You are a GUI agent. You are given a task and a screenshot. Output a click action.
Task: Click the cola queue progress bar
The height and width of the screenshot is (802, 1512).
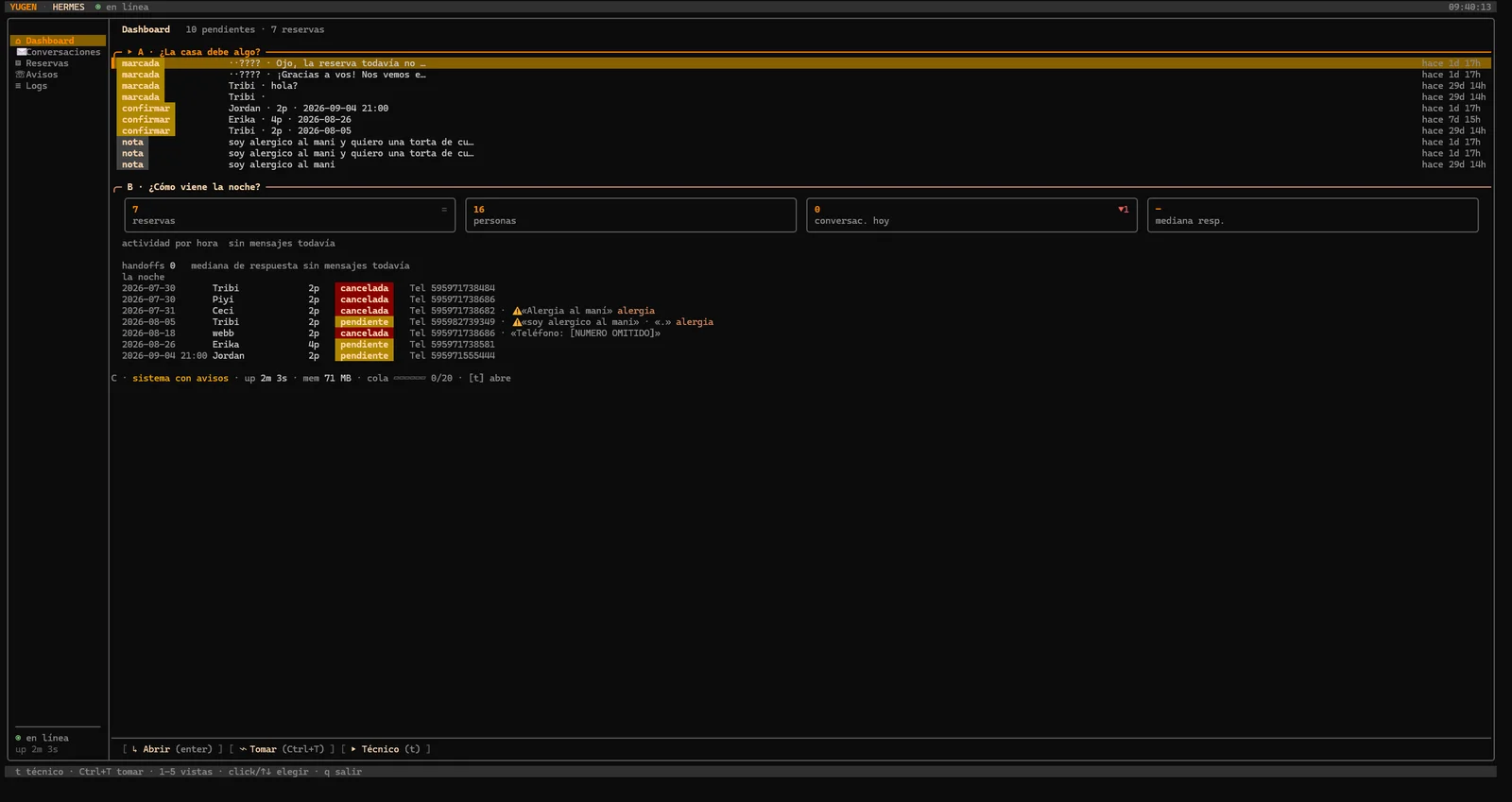tap(409, 378)
